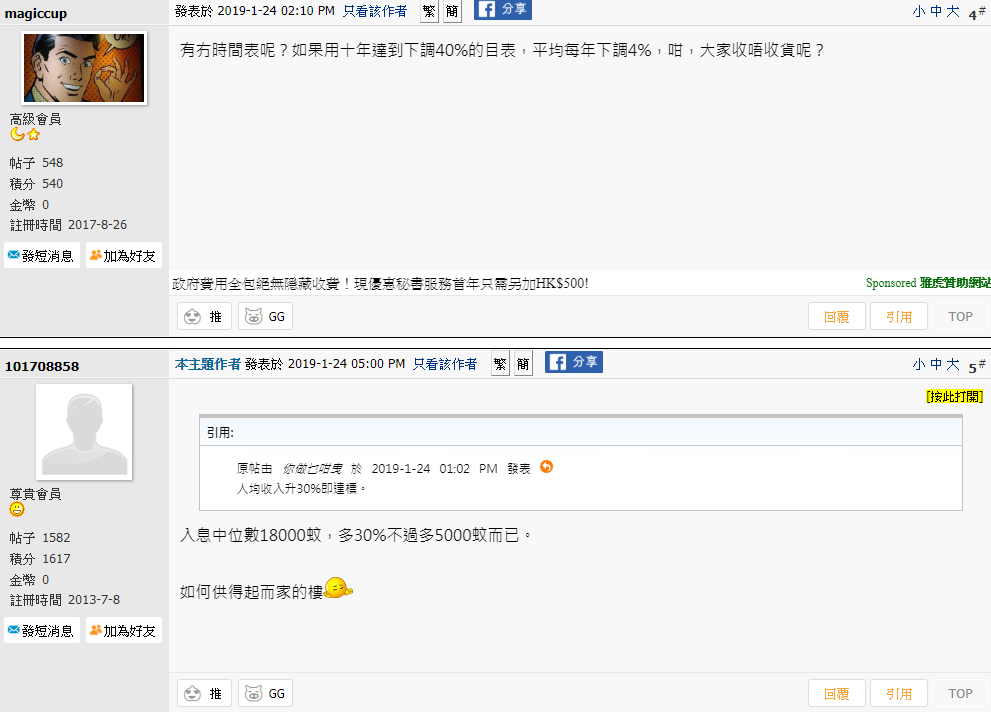This screenshot has height=712, width=991.
Task: Switch post 4 to simplified Chinese (簡)
Action: pyautogui.click(x=452, y=11)
